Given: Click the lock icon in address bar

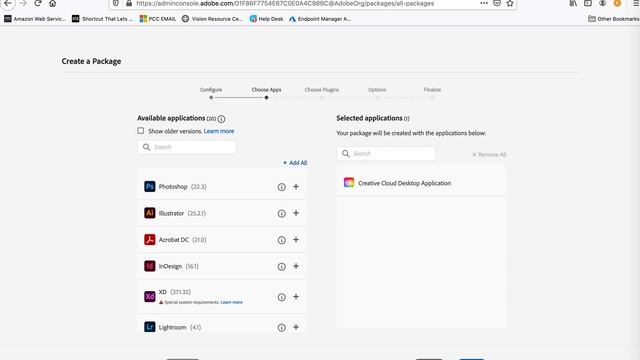Looking at the screenshot, I should click(129, 3).
